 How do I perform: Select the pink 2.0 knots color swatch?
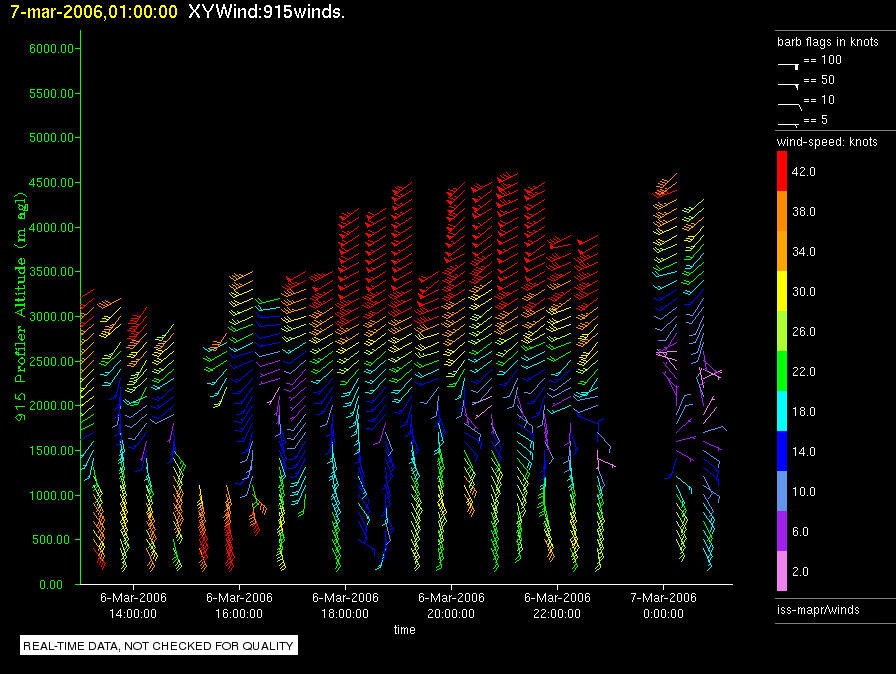tap(782, 572)
